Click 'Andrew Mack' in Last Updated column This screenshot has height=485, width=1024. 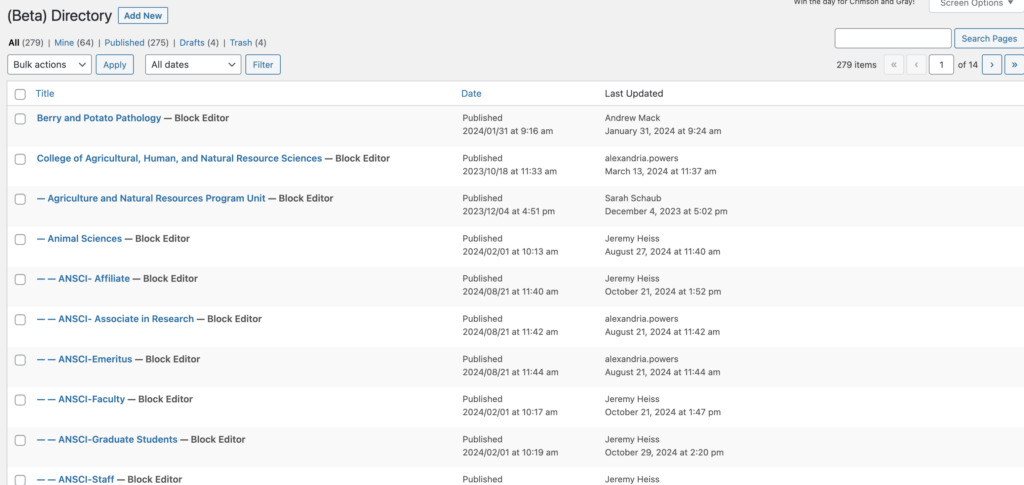632,118
